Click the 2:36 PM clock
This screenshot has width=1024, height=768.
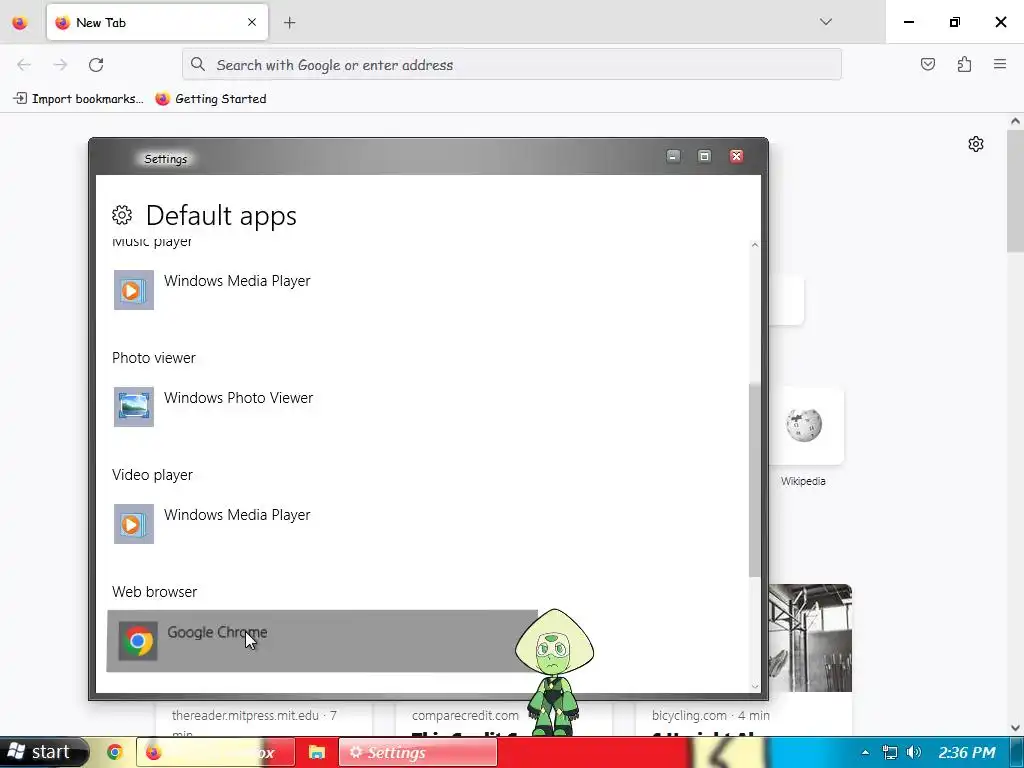click(x=967, y=752)
